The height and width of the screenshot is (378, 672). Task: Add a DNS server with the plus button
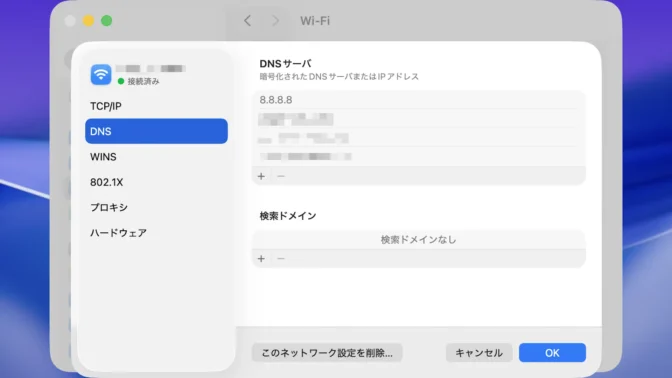tap(261, 176)
